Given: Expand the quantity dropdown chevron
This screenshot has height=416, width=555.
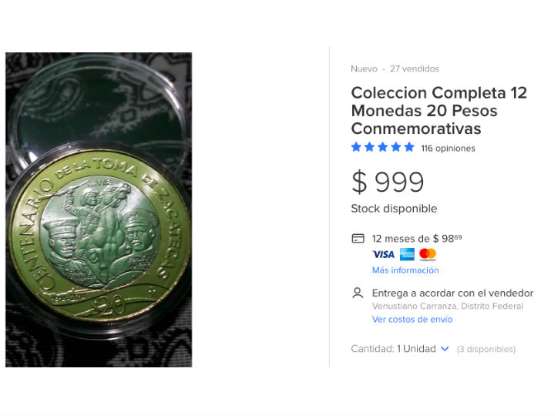Looking at the screenshot, I should pyautogui.click(x=445, y=349).
